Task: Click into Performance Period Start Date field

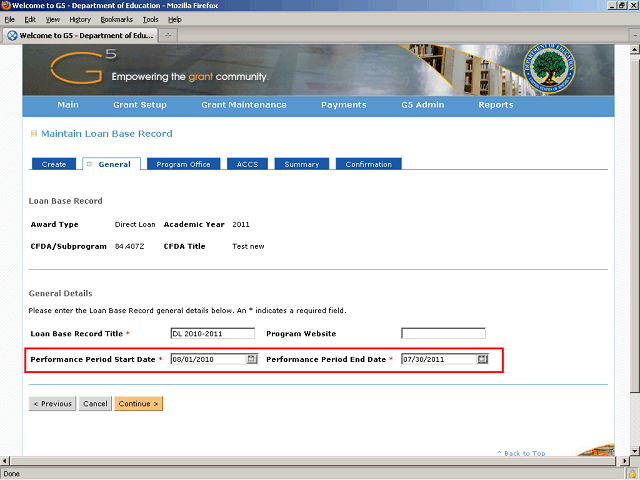Action: click(x=208, y=359)
